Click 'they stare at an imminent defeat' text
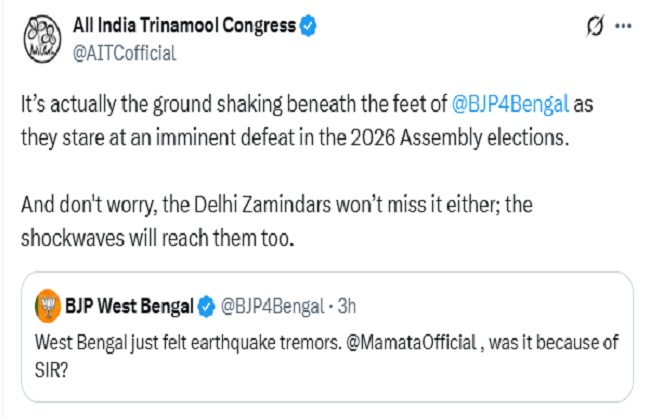The width and height of the screenshot is (650, 418). (140, 136)
